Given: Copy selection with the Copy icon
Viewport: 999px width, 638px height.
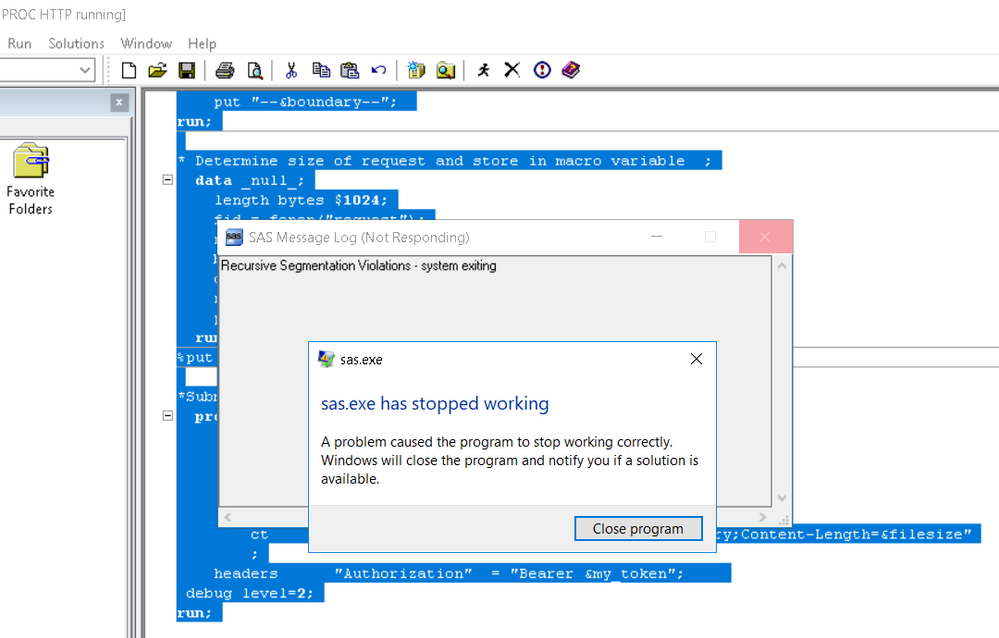Looking at the screenshot, I should 321,70.
